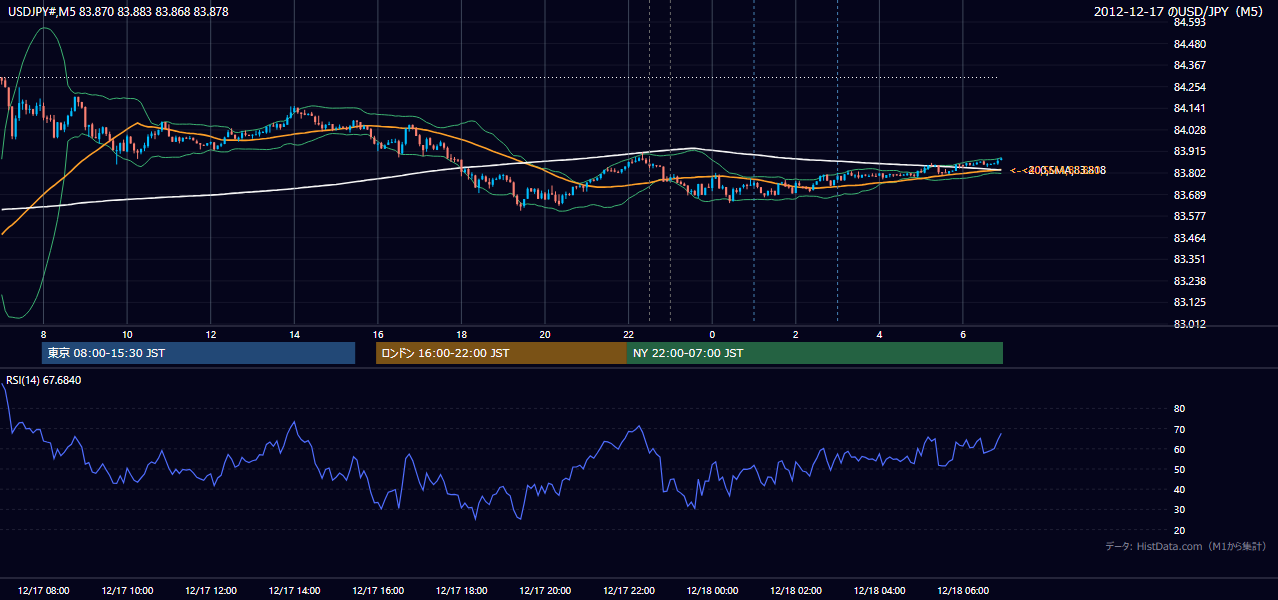Click hour tick '18' under the price chart

point(461,334)
